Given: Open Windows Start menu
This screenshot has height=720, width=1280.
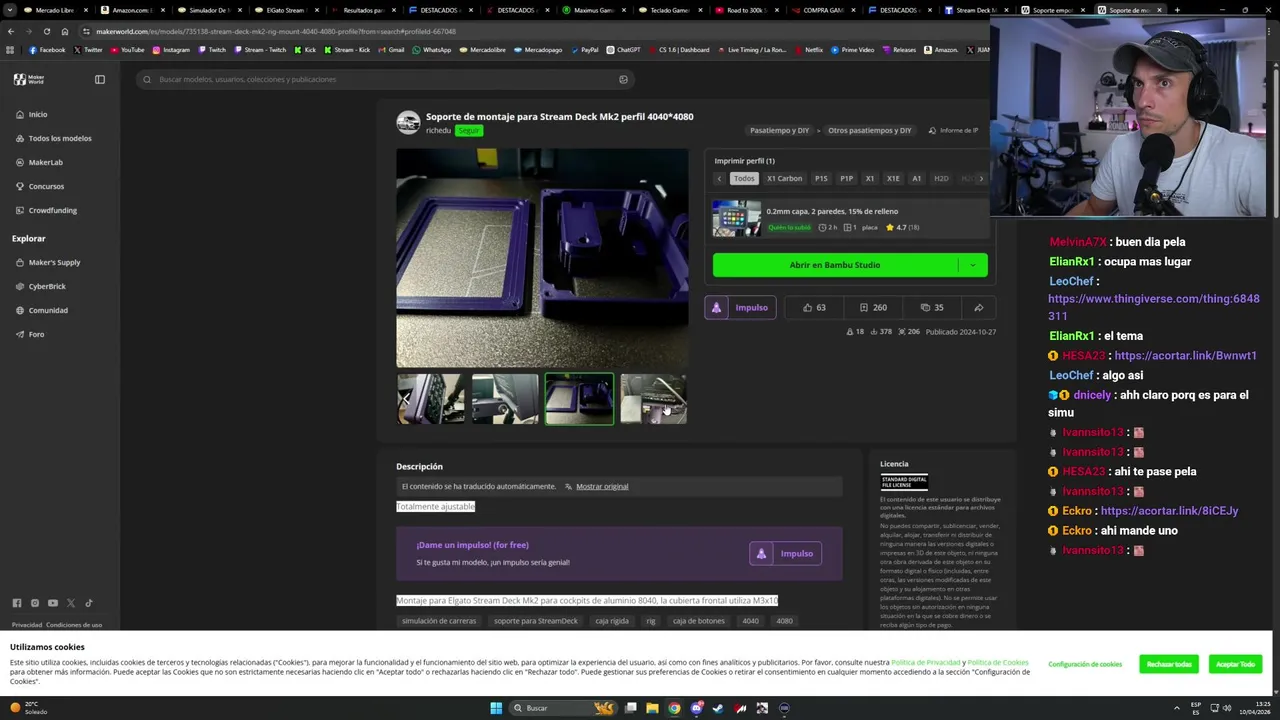Looking at the screenshot, I should (496, 708).
